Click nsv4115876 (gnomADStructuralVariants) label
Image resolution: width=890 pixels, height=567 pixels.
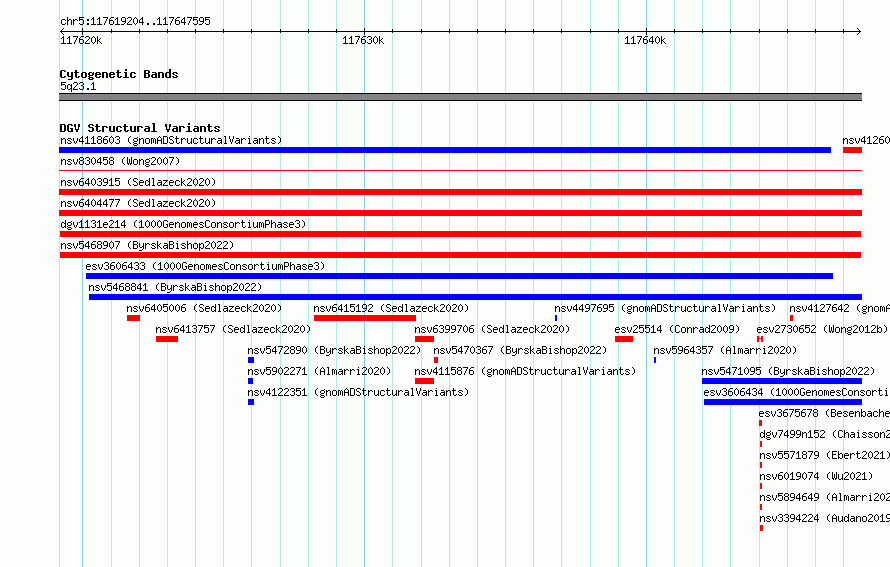point(525,371)
